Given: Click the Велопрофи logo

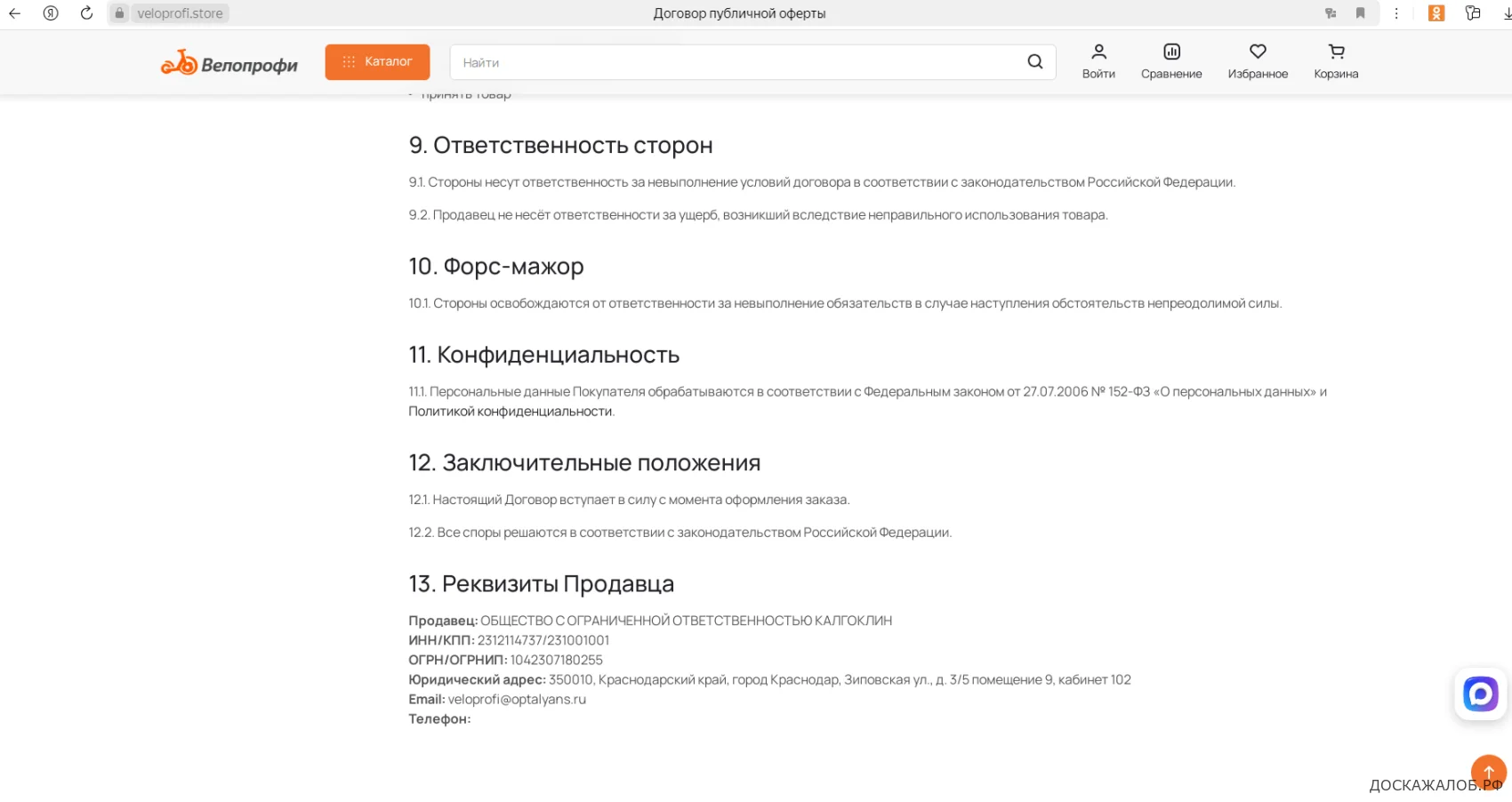Looking at the screenshot, I should coord(229,63).
